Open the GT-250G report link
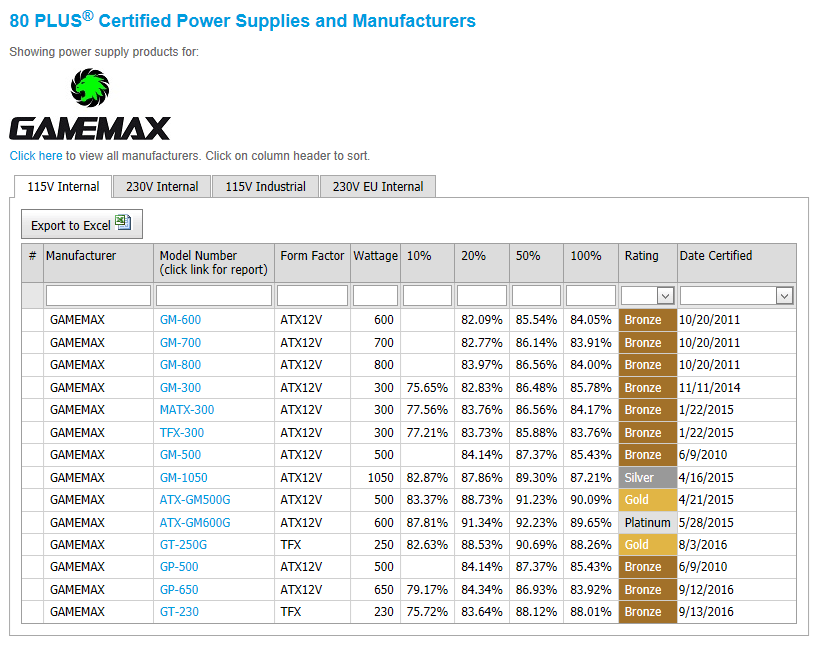Image resolution: width=819 pixels, height=651 pixels. [183, 544]
